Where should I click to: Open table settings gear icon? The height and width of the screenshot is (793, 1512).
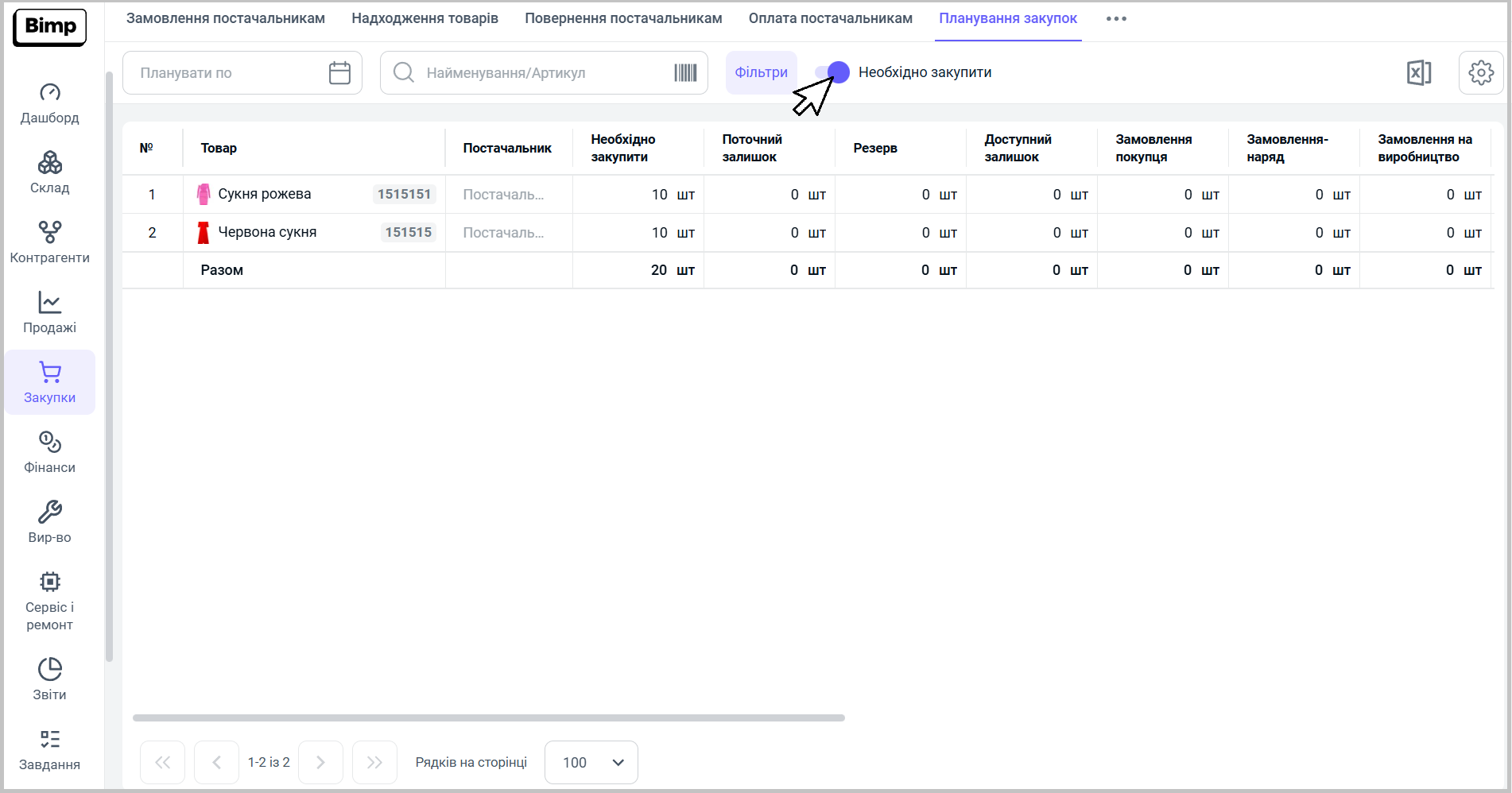pyautogui.click(x=1480, y=73)
